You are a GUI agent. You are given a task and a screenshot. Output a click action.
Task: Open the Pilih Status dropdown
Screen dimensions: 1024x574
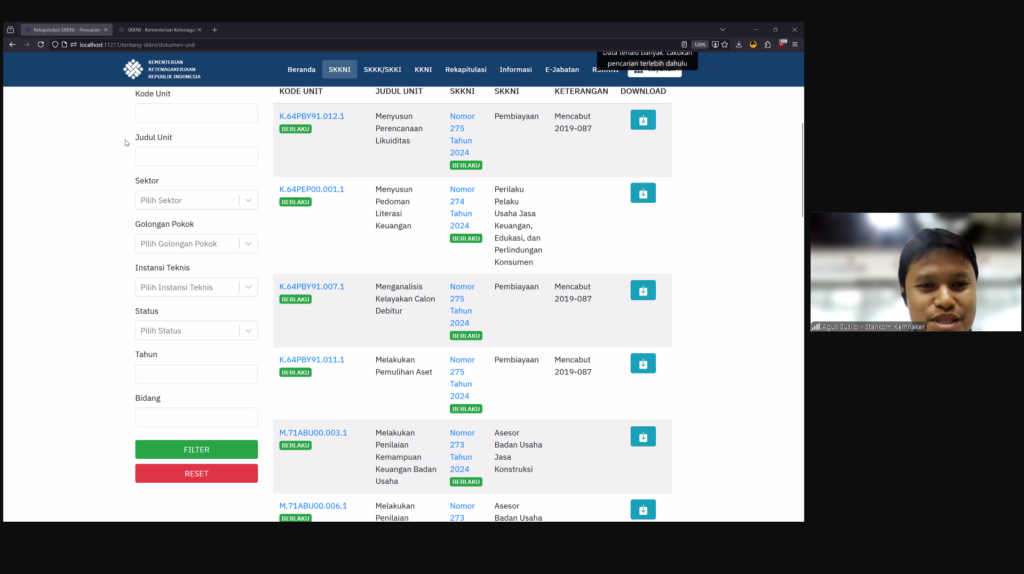(x=196, y=331)
